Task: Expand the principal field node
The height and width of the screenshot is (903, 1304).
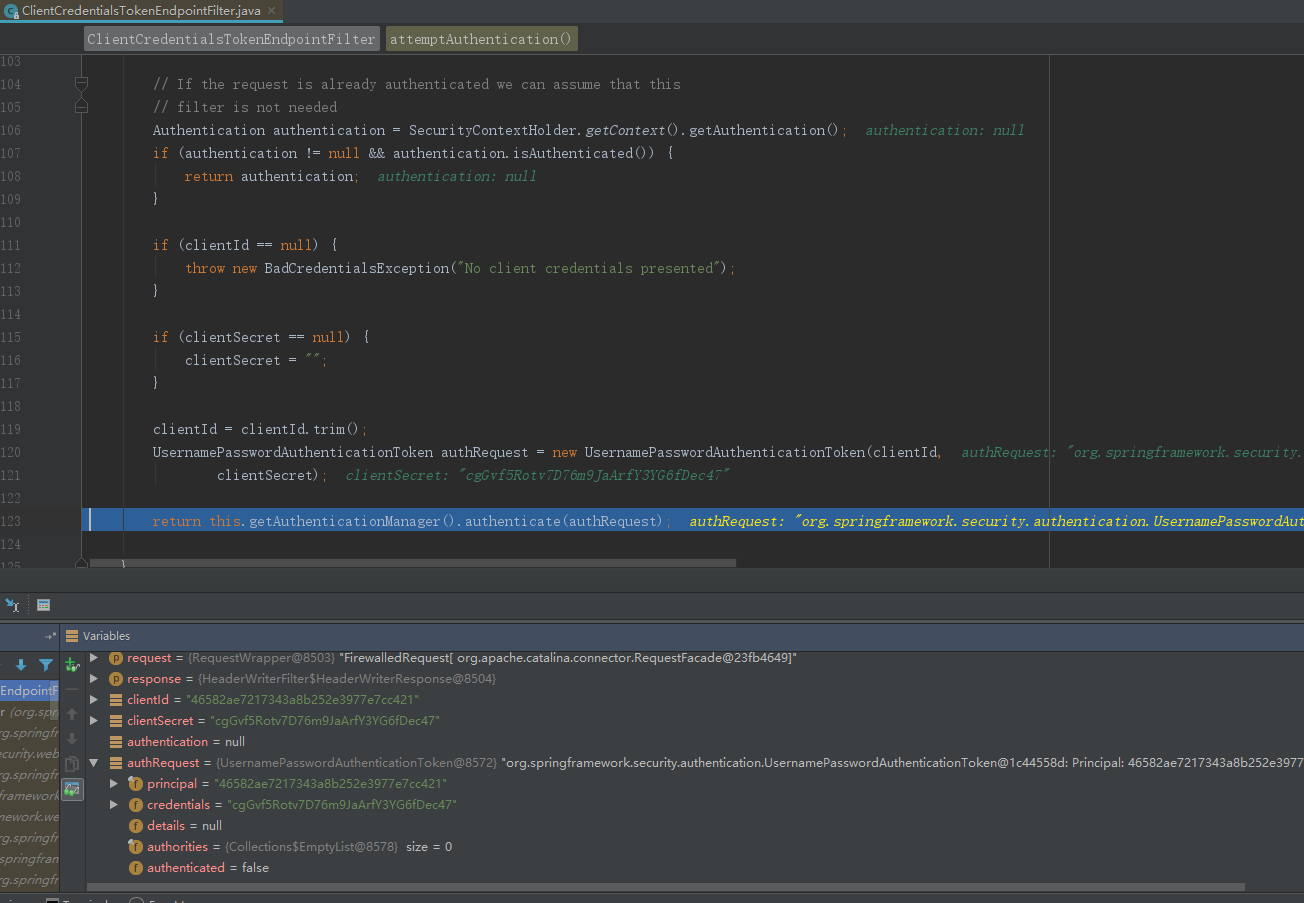Action: [x=114, y=783]
